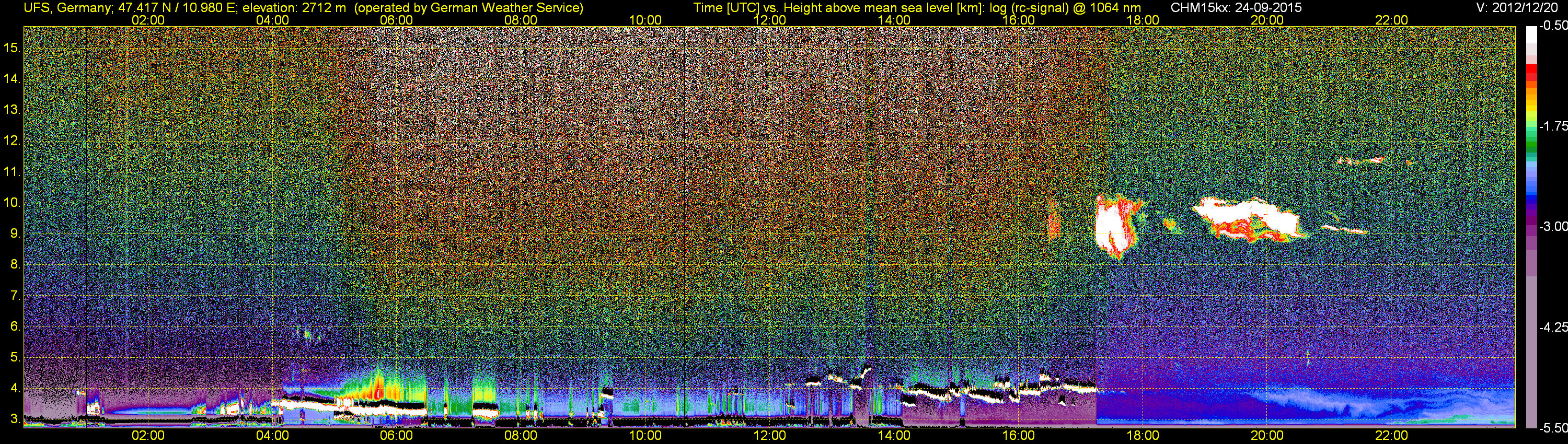Click the blue segment of the colorbar

click(x=1531, y=197)
